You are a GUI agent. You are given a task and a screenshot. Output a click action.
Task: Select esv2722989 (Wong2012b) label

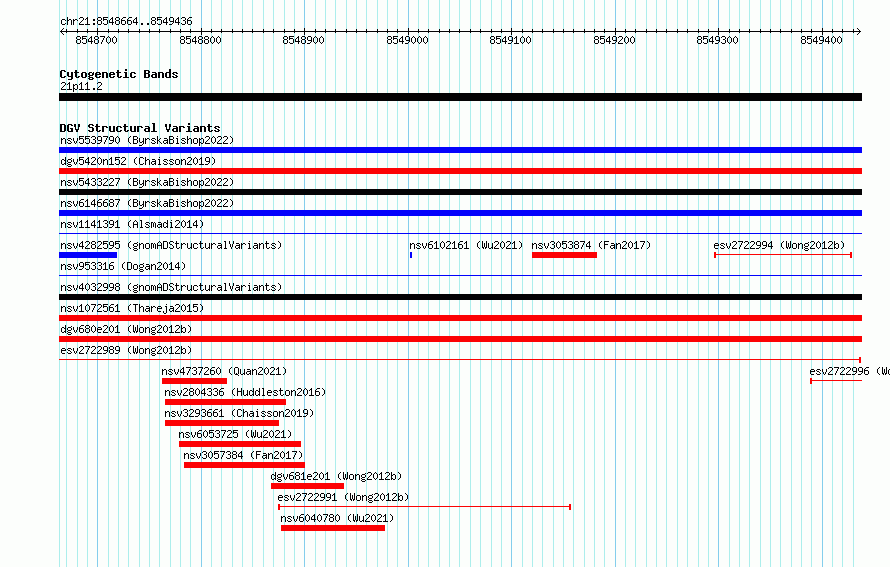(126, 350)
